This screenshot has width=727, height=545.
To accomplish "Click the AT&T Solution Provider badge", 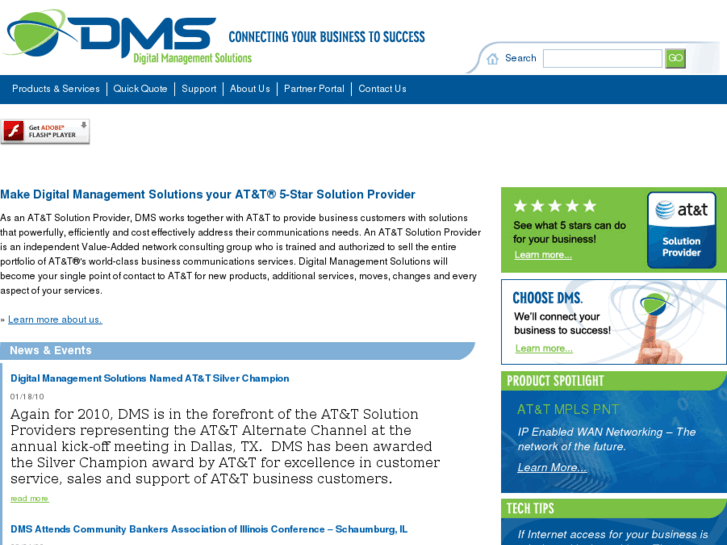I will [681, 230].
